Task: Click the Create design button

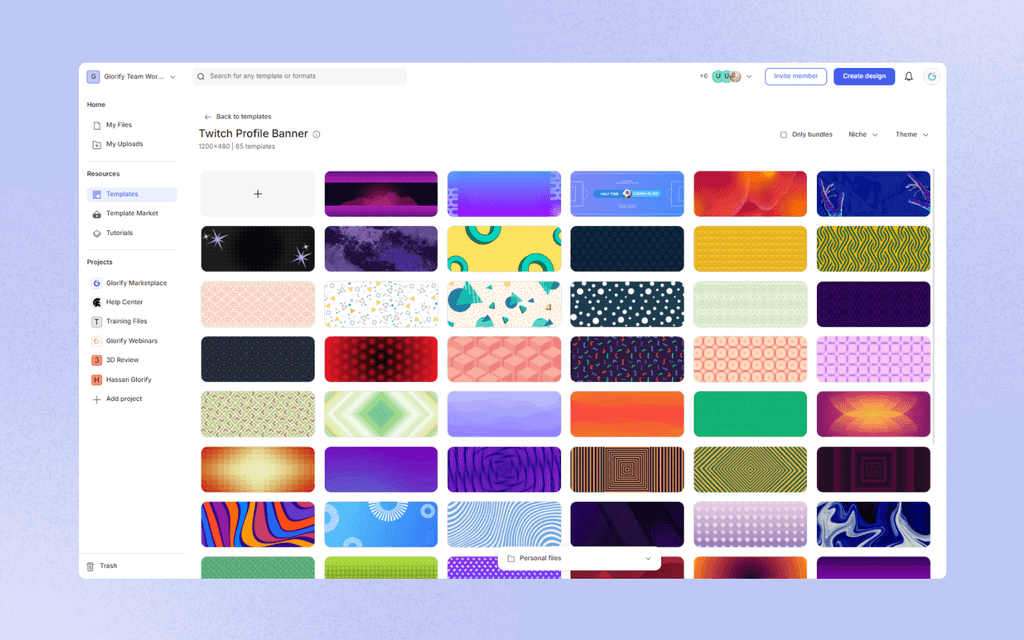Action: (x=863, y=76)
